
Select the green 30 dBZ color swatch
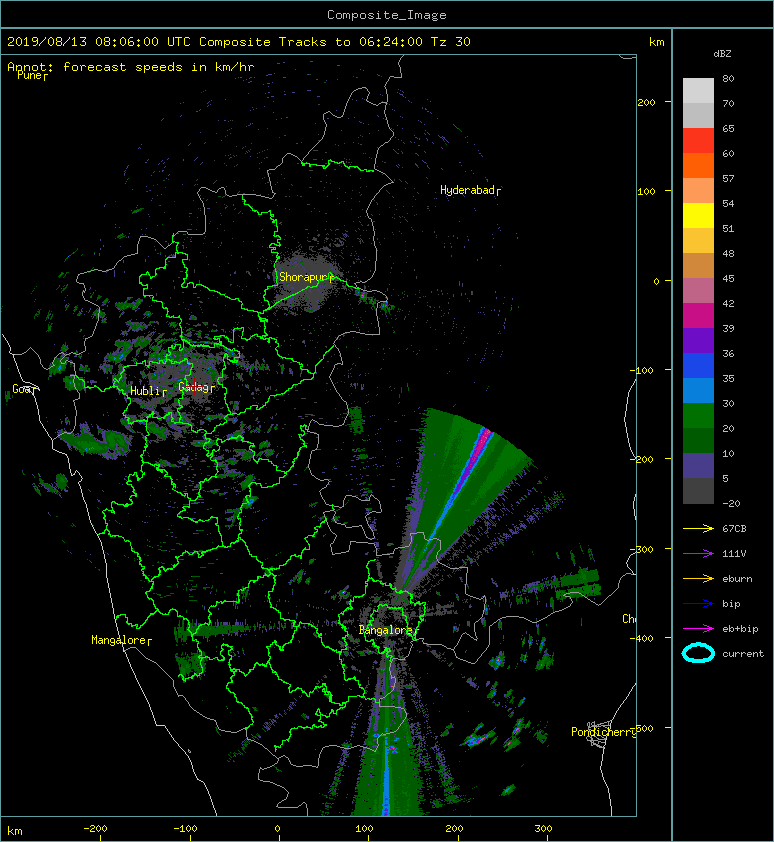tap(698, 416)
